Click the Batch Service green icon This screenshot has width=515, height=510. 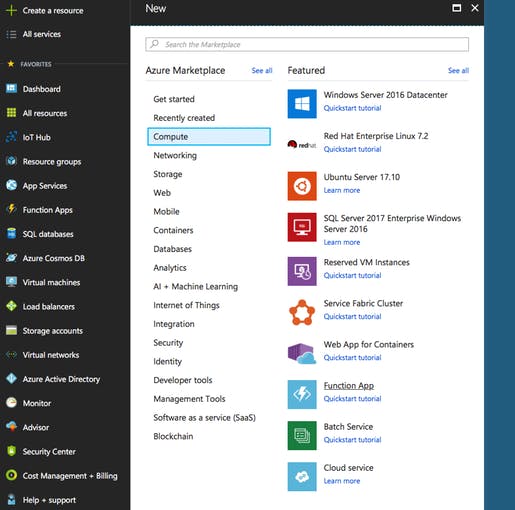pos(302,435)
